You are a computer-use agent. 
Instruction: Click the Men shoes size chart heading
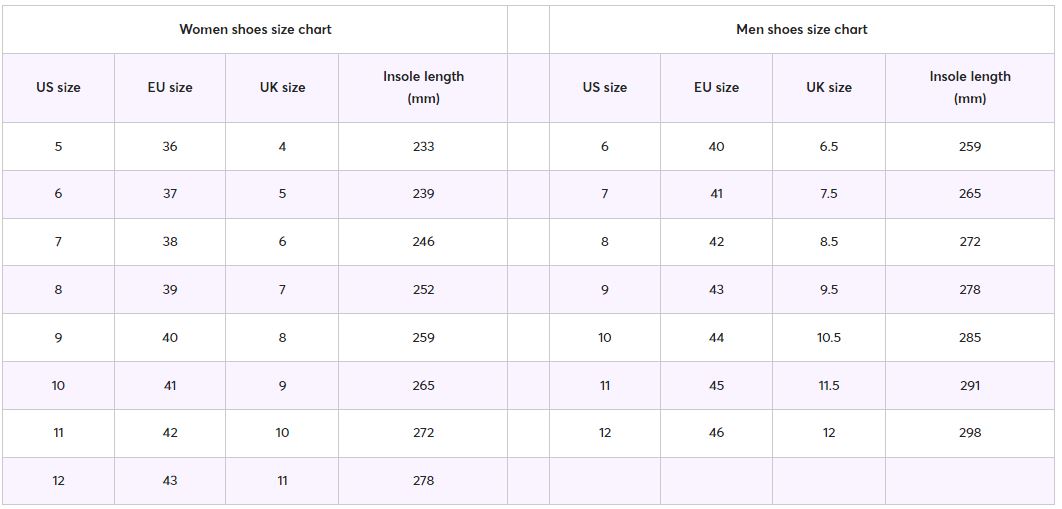[x=802, y=29]
